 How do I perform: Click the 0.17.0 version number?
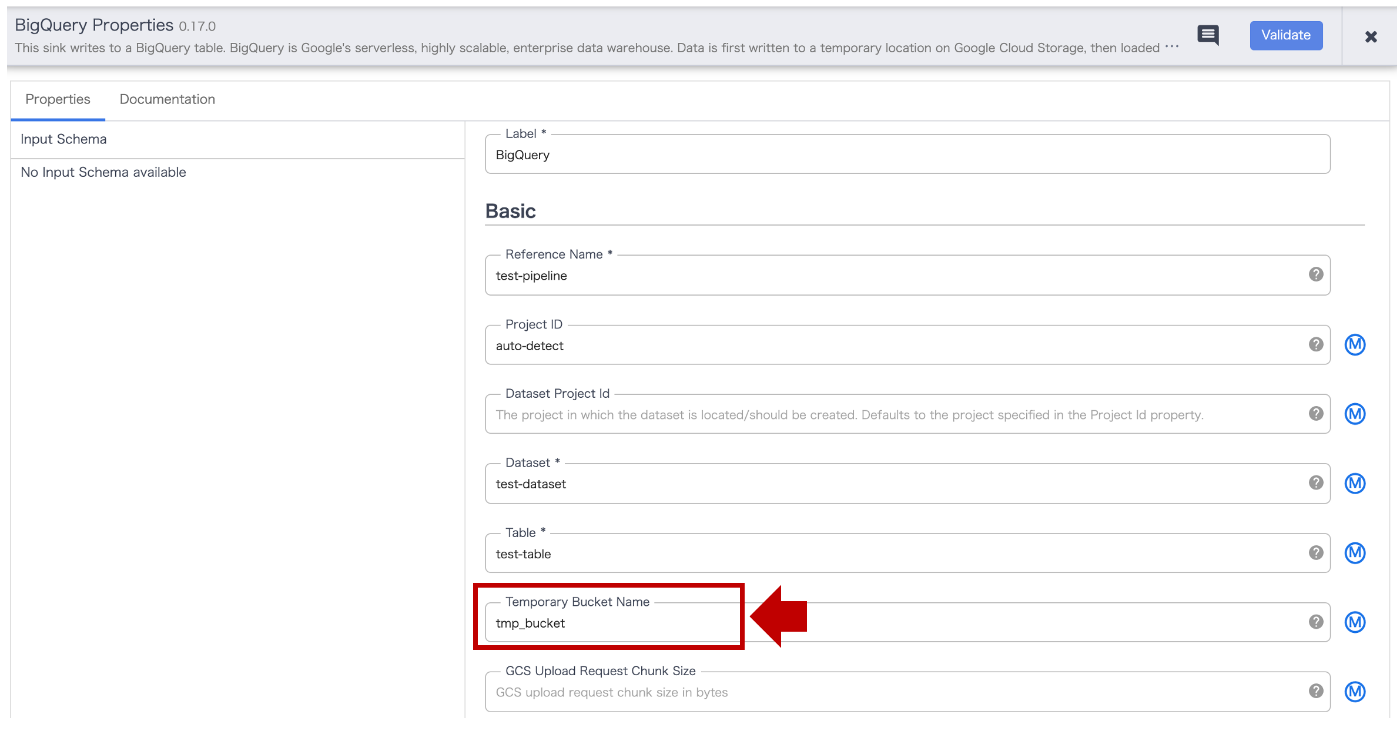pyautogui.click(x=198, y=26)
